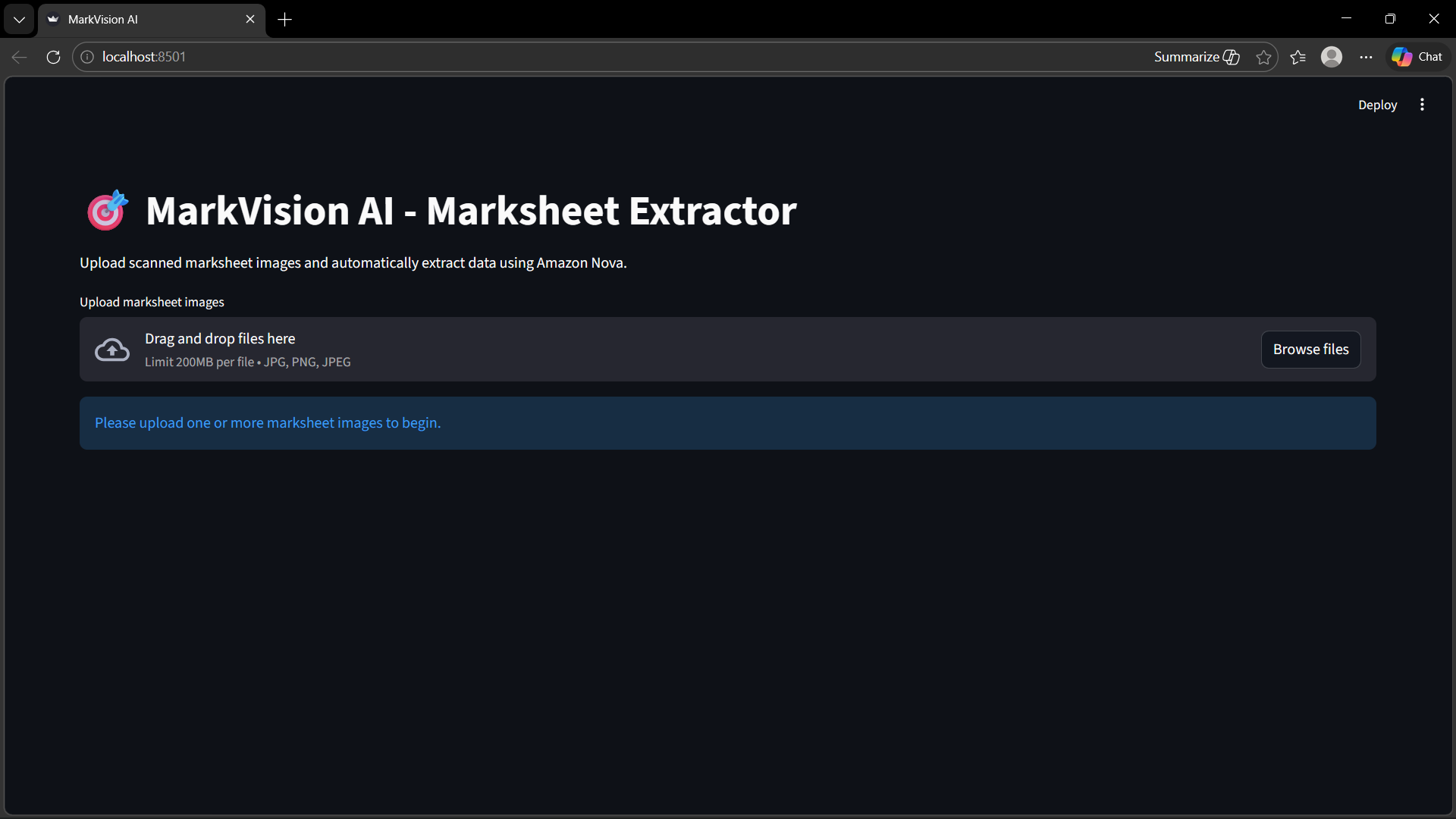
Task: Click the cloud upload icon
Action: pos(112,350)
